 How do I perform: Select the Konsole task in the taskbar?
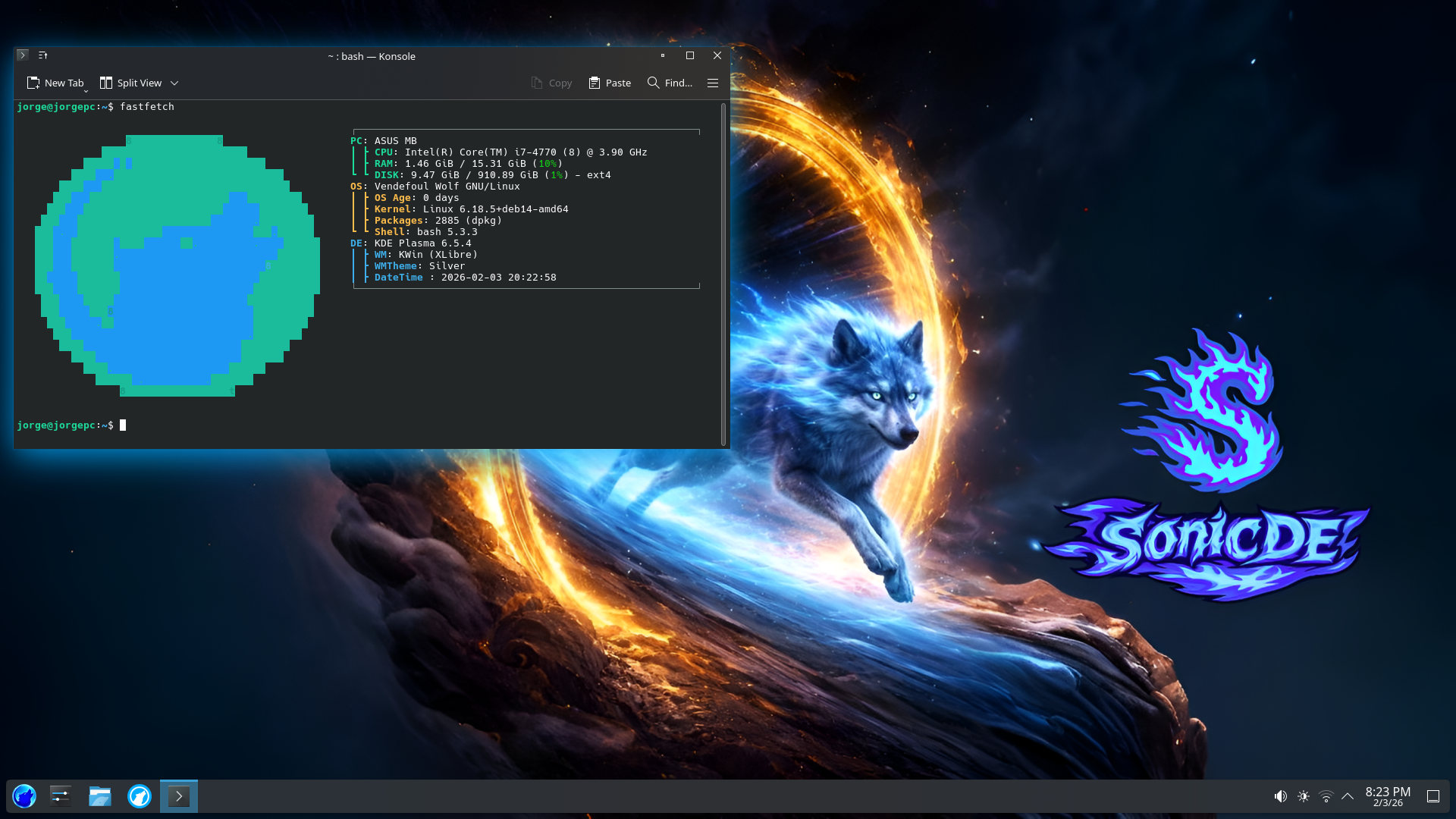[179, 796]
